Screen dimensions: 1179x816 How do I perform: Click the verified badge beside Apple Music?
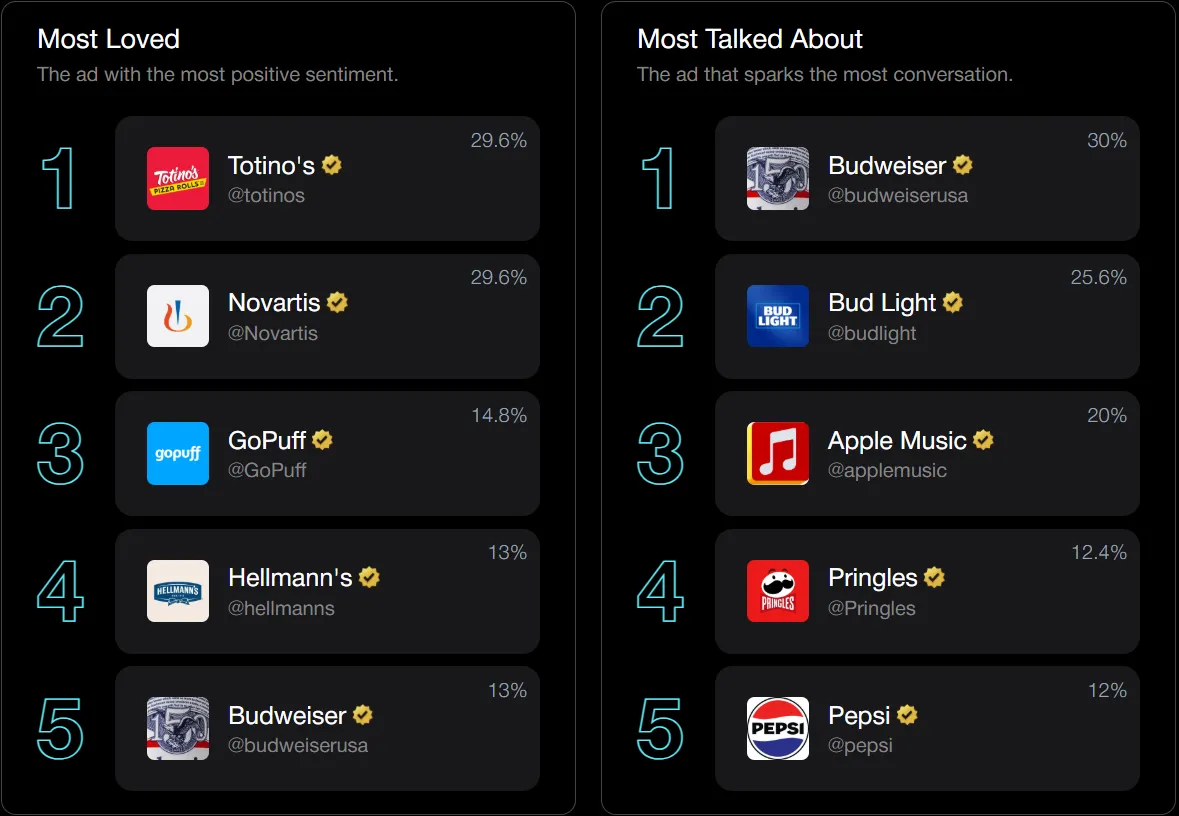[983, 440]
